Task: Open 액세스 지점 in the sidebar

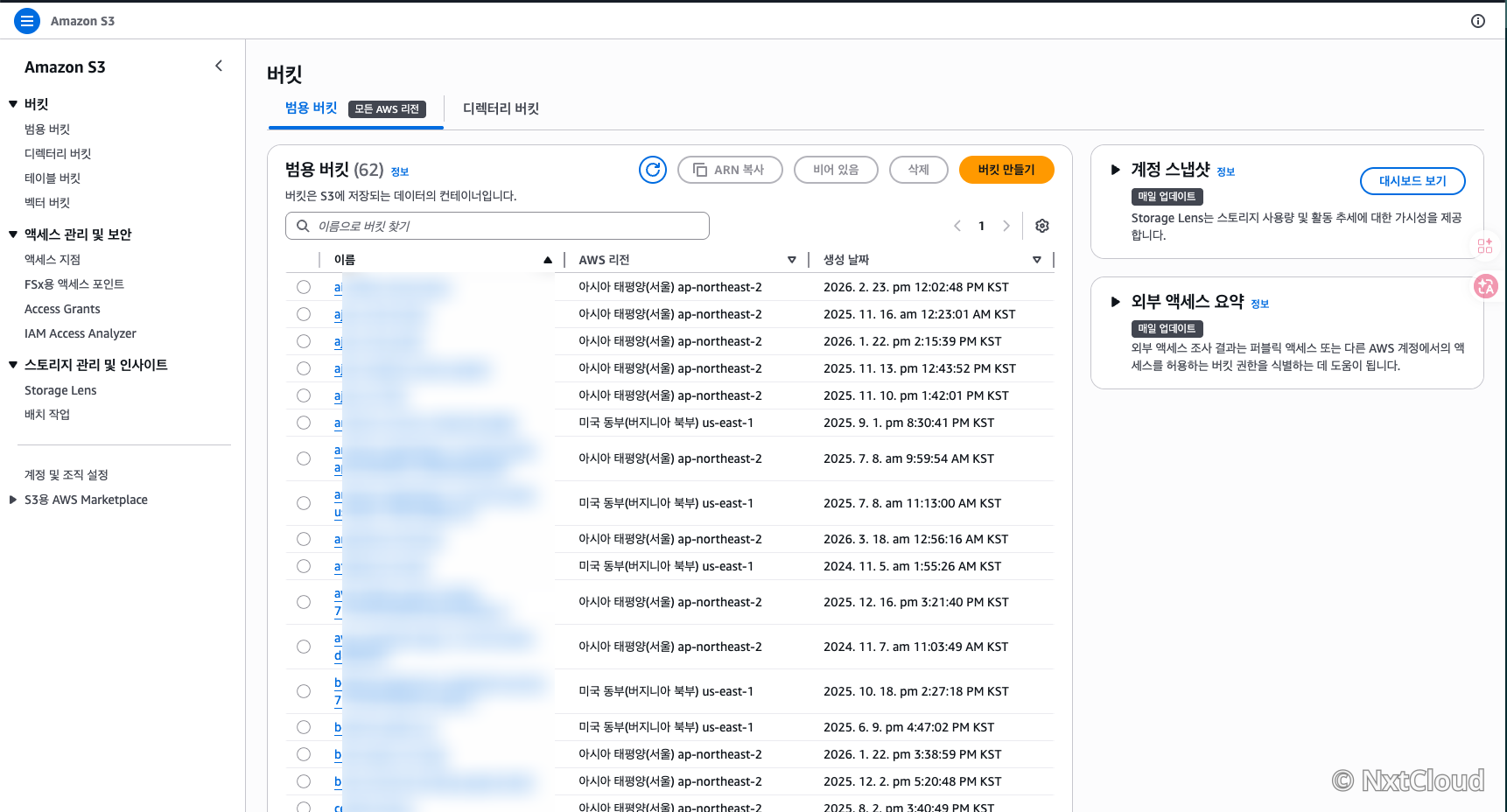Action: pyautogui.click(x=53, y=259)
